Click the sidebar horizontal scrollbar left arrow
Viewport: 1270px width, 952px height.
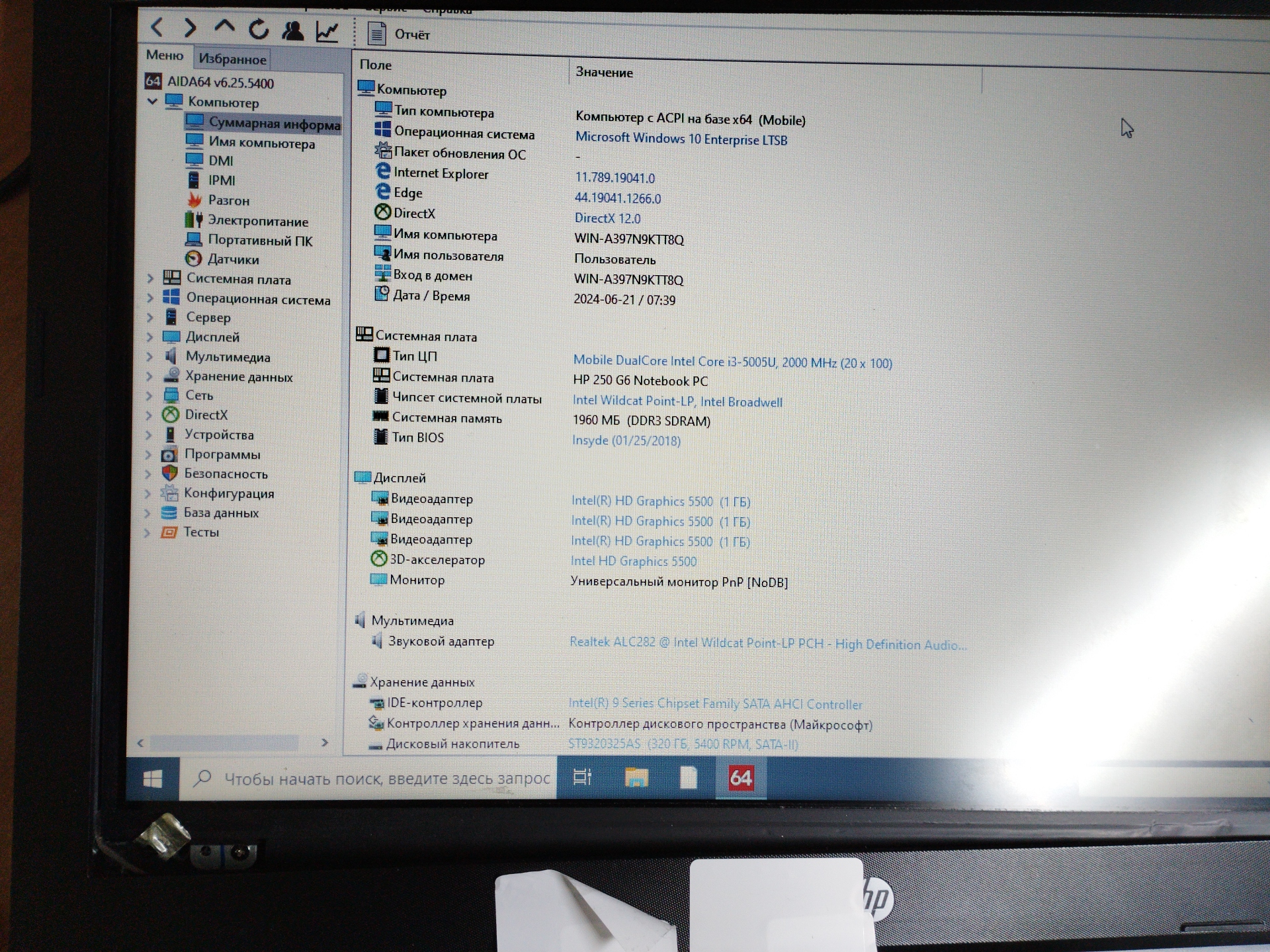pos(140,743)
